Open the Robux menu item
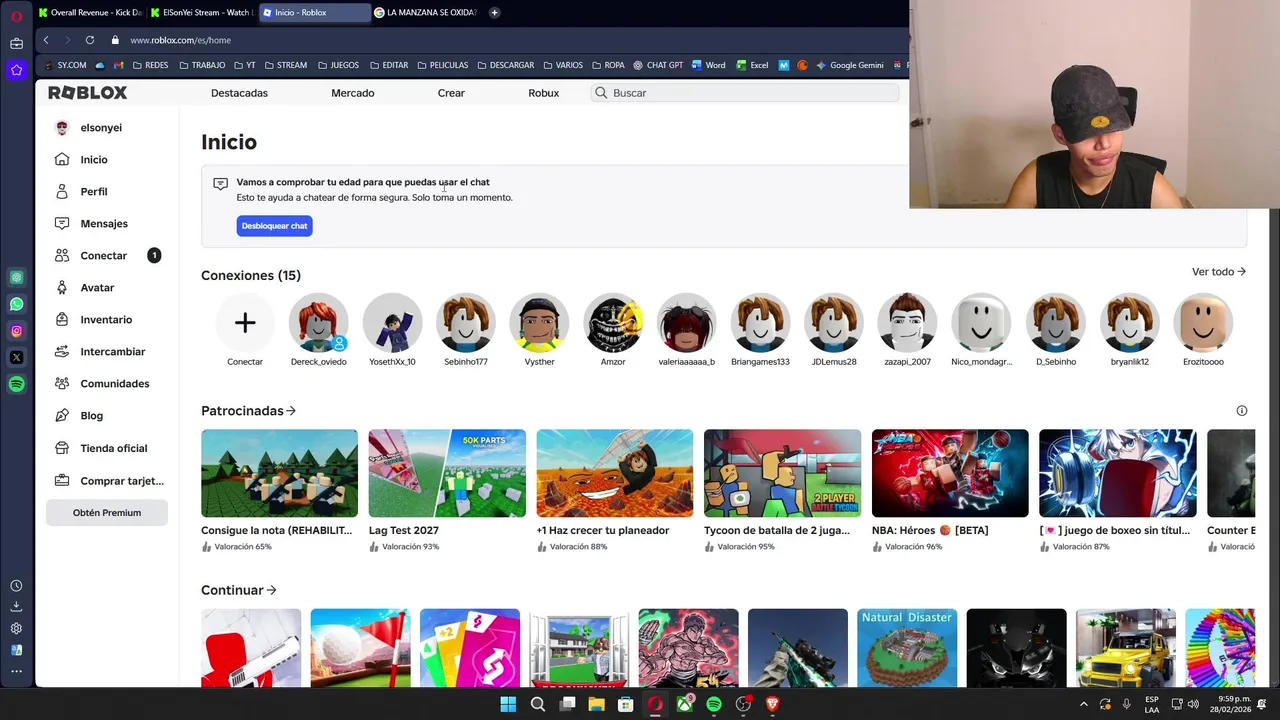 tap(544, 93)
